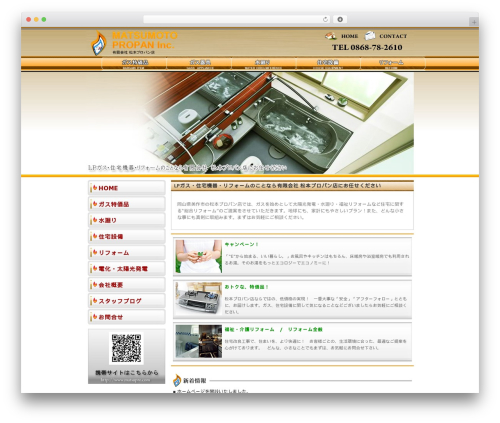This screenshot has width=500, height=423.
Task: Click the large bathroom hero banner image
Action: click(x=250, y=123)
